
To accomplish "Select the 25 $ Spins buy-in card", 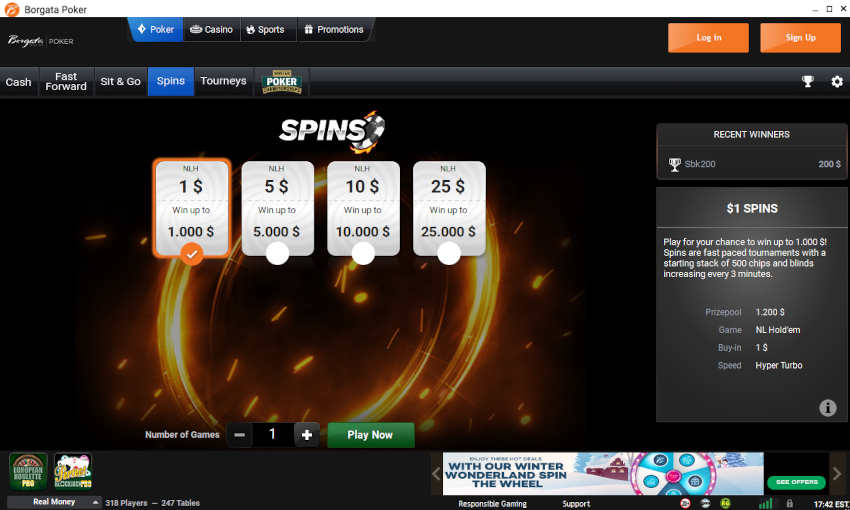I will 448,208.
